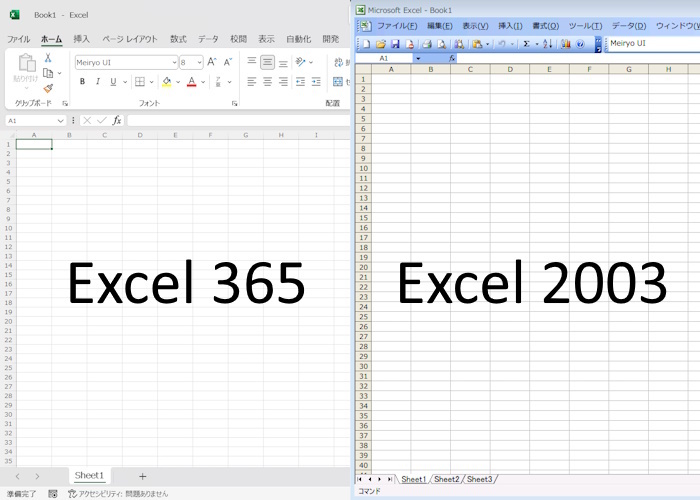
Task: Add a new sheet with the plus button
Action: click(x=142, y=476)
